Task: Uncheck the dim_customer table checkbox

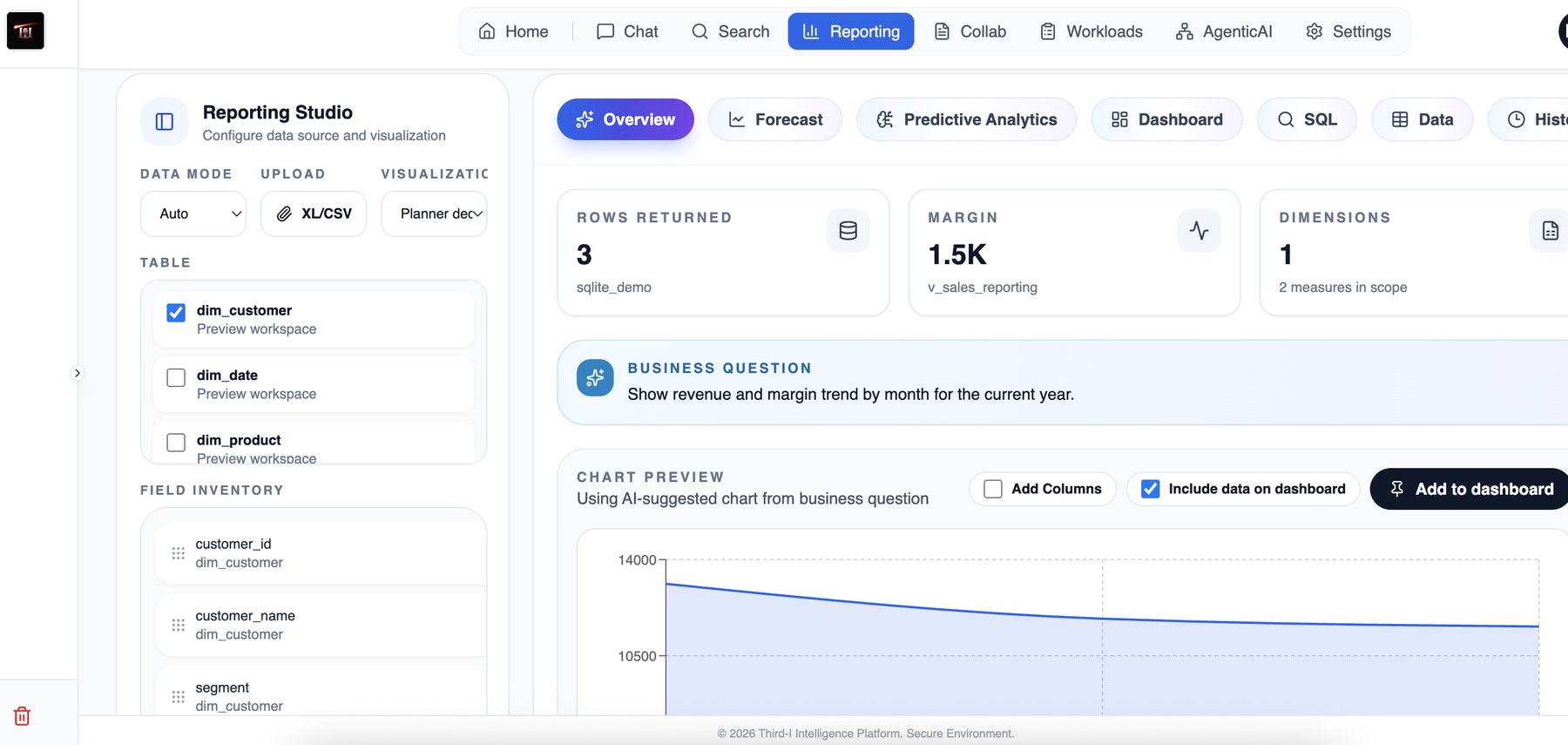Action: pyautogui.click(x=176, y=313)
